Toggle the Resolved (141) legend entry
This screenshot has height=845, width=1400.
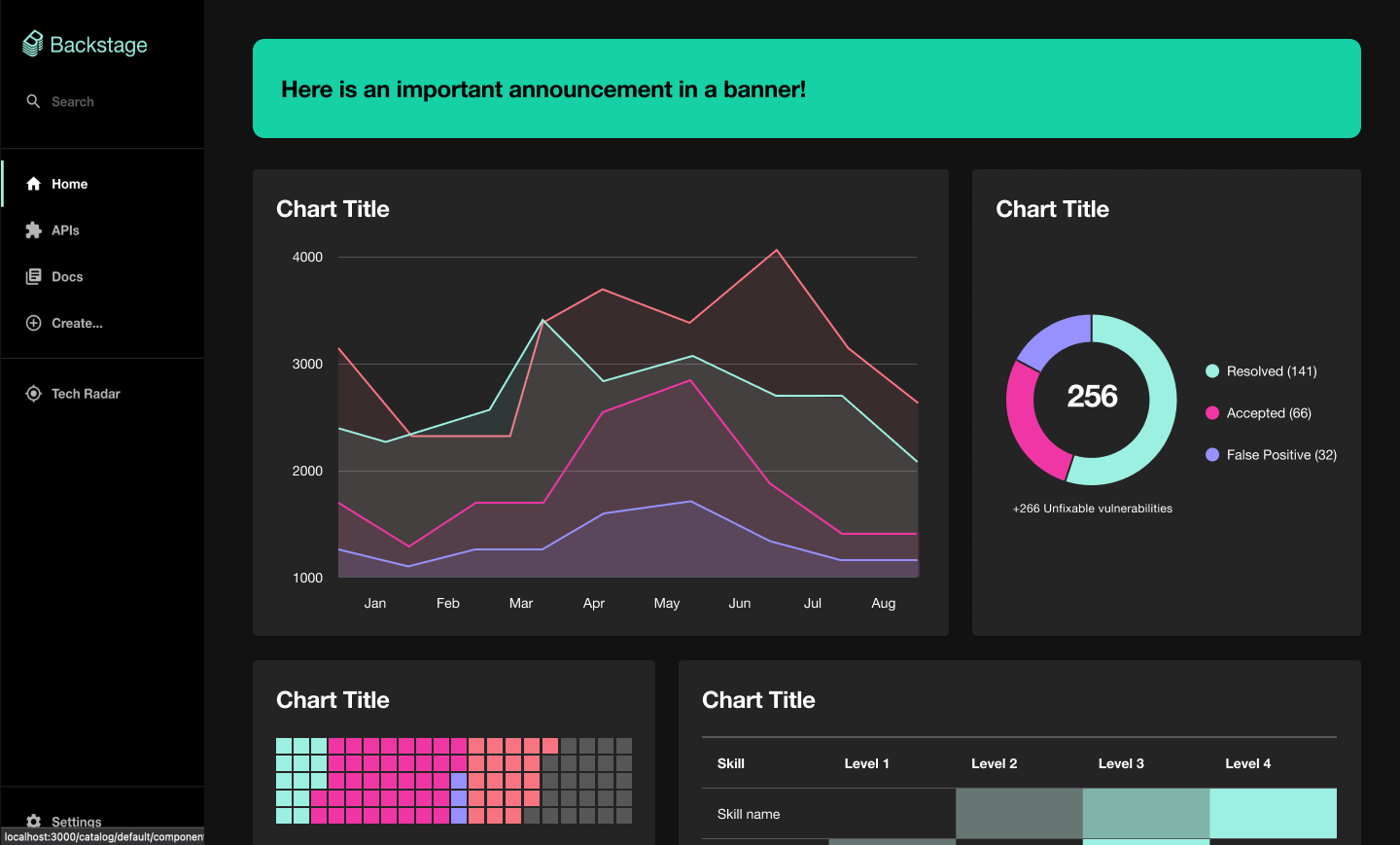click(x=1260, y=370)
